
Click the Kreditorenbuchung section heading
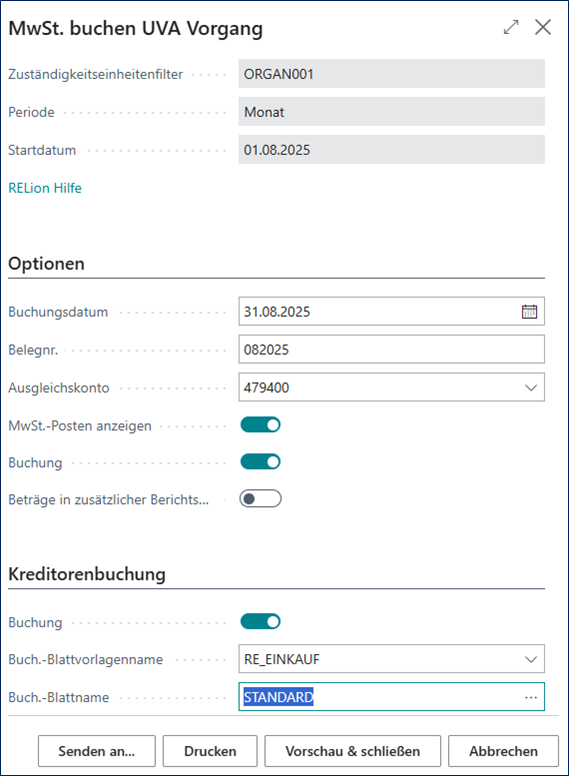coord(87,574)
